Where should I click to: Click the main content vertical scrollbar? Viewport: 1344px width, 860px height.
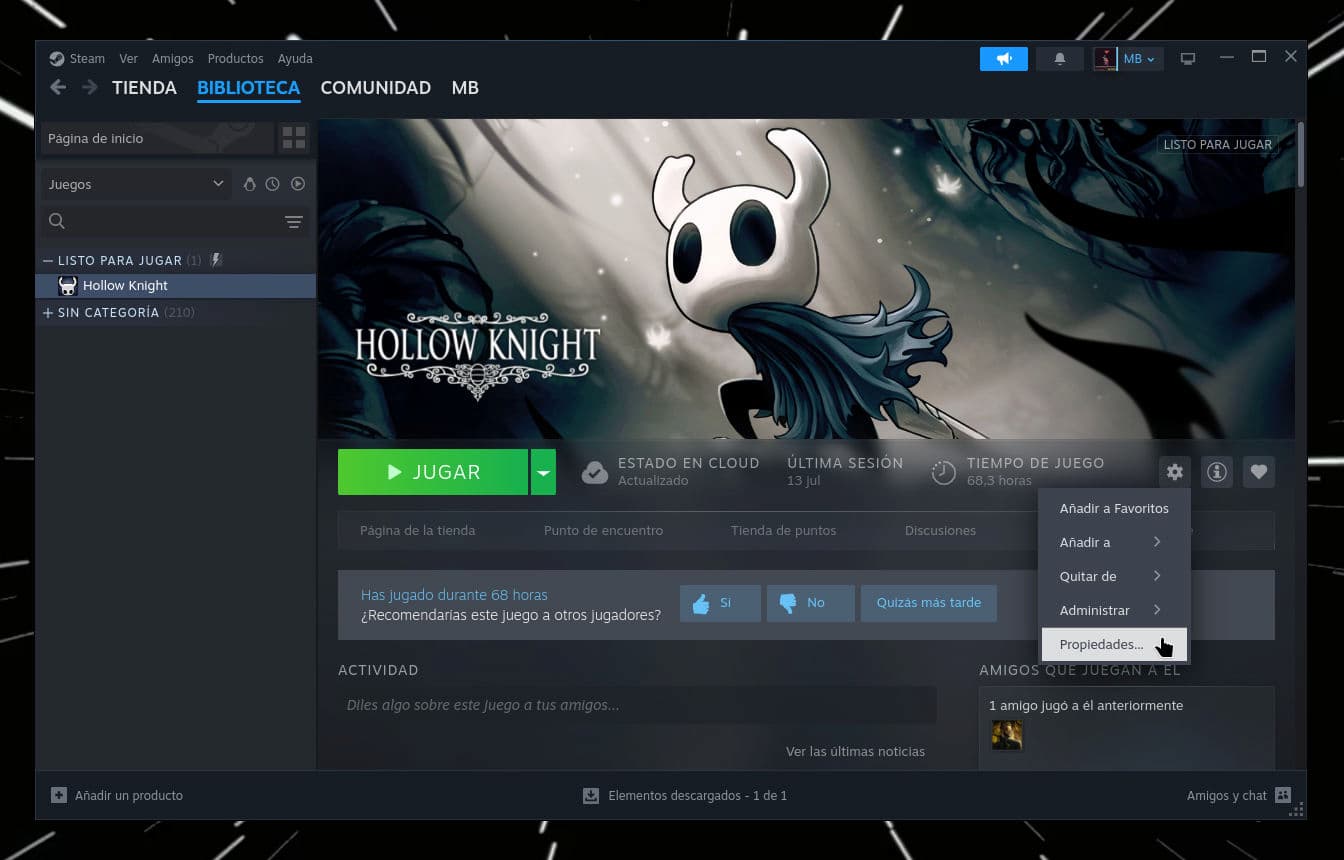1300,154
